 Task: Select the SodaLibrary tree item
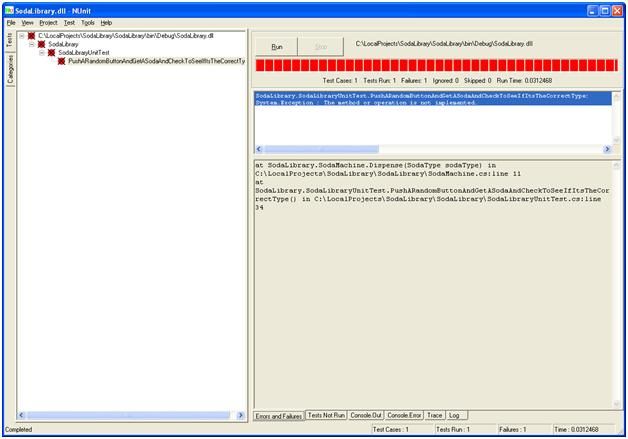[x=63, y=44]
